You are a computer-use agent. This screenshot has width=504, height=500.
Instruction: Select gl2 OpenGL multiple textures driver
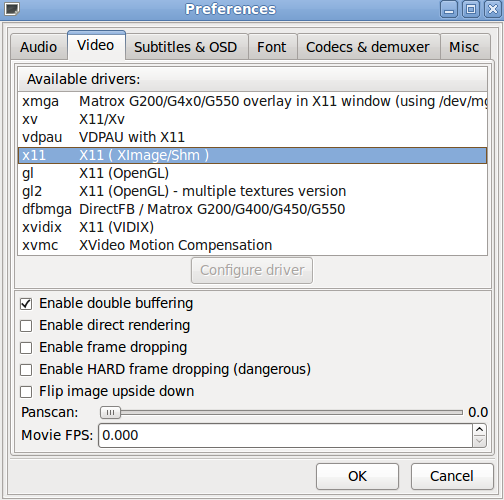(x=252, y=191)
